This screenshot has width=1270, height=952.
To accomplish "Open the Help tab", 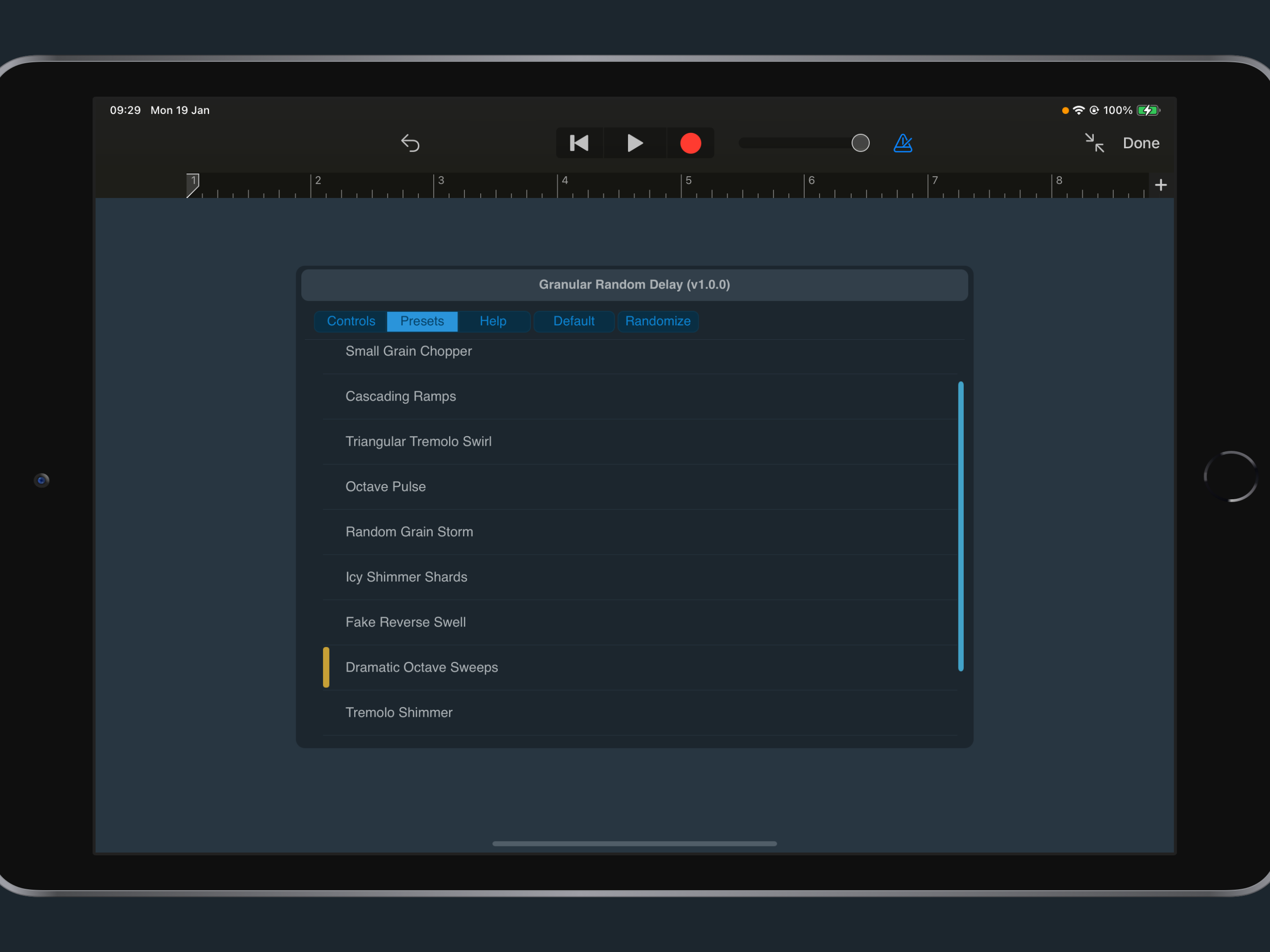I will click(493, 321).
